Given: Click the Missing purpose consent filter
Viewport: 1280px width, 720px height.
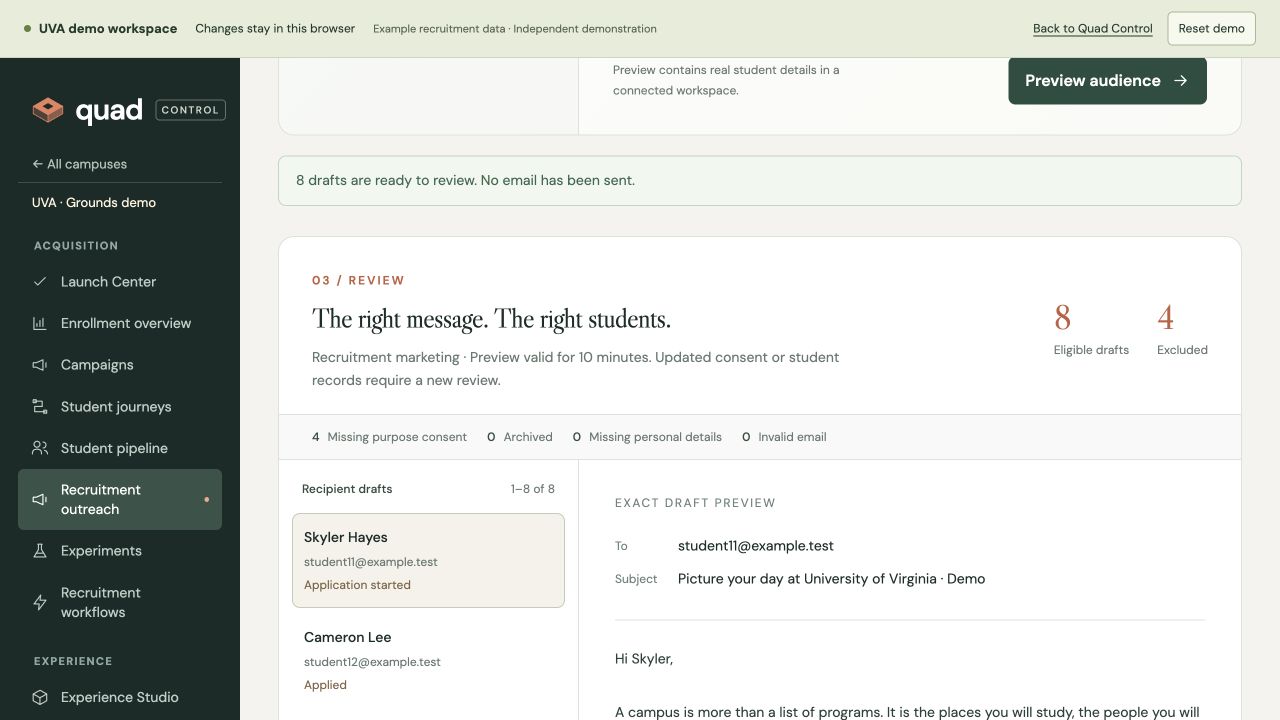Looking at the screenshot, I should click(x=389, y=437).
